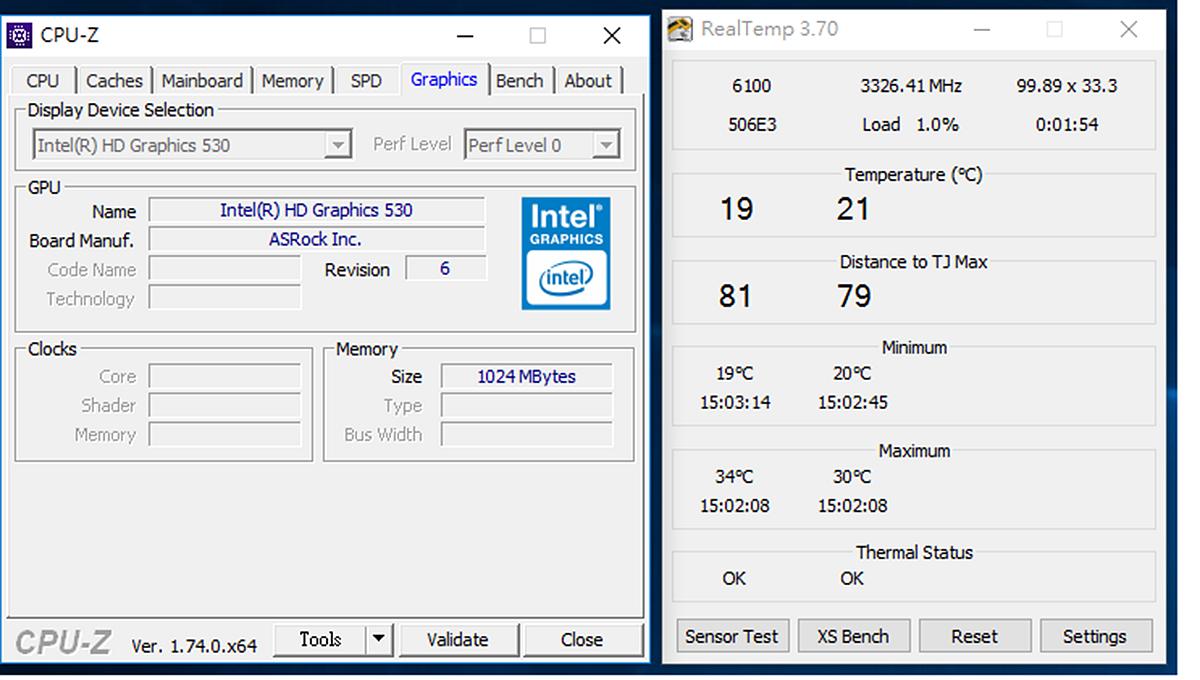The width and height of the screenshot is (1200, 680).
Task: Click the memory Size field showing 1024 MBytes
Action: coord(527,377)
